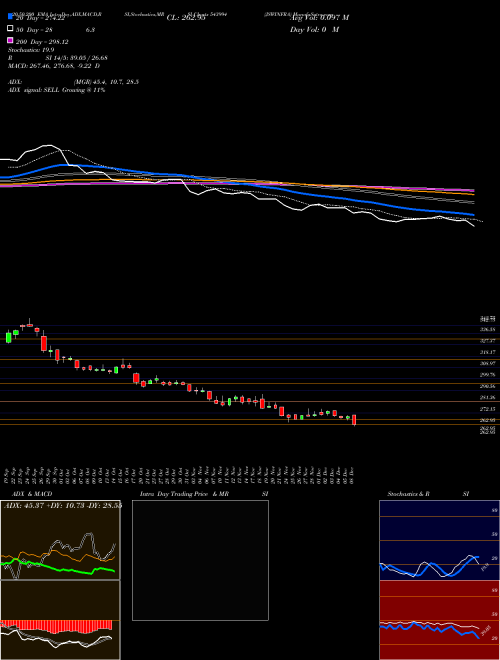Click "ADX: 45.37 +DY: 10.73 -DY: 28.55" header

click(62, 506)
